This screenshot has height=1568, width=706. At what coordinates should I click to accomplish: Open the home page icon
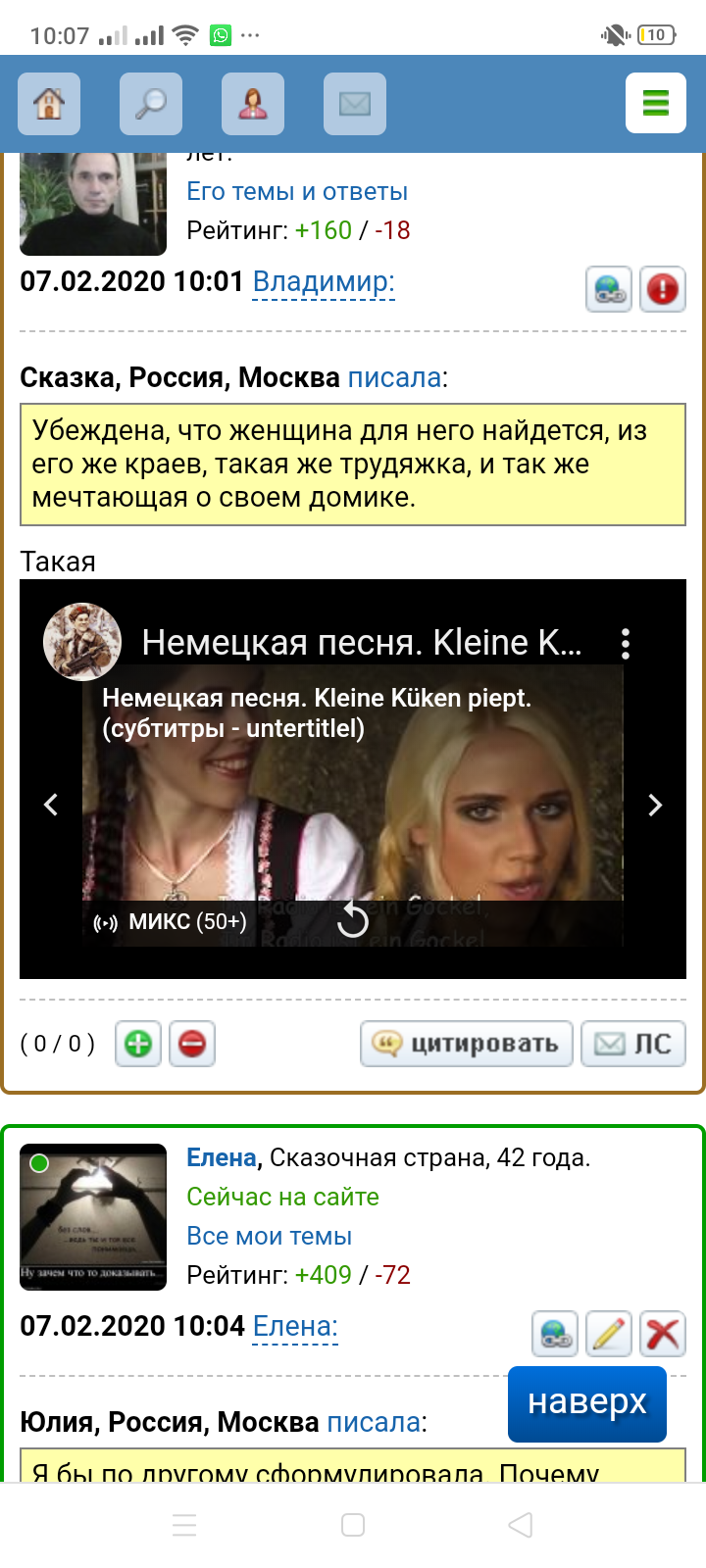pos(49,103)
